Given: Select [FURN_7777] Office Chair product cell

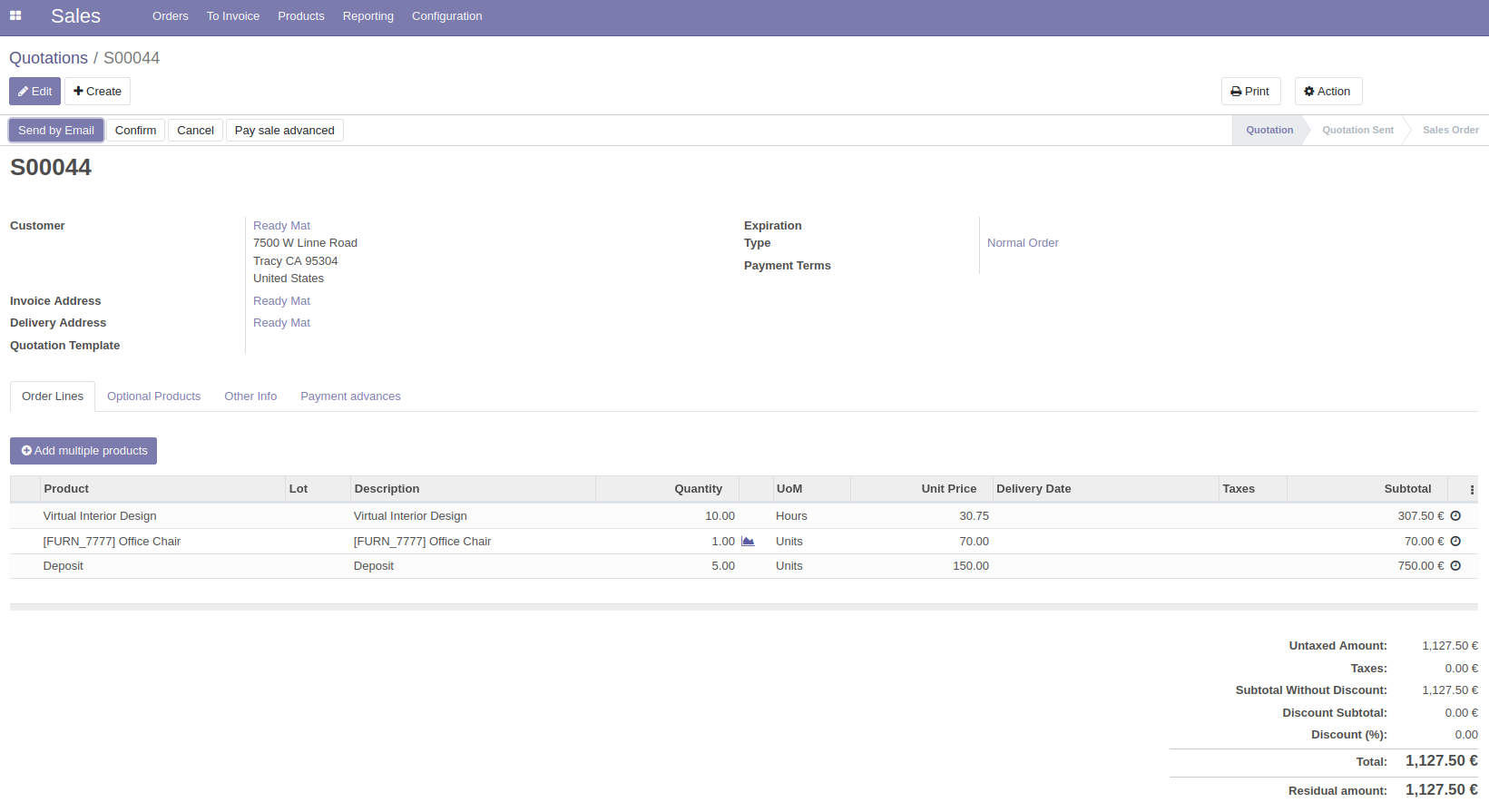Looking at the screenshot, I should [x=162, y=542].
